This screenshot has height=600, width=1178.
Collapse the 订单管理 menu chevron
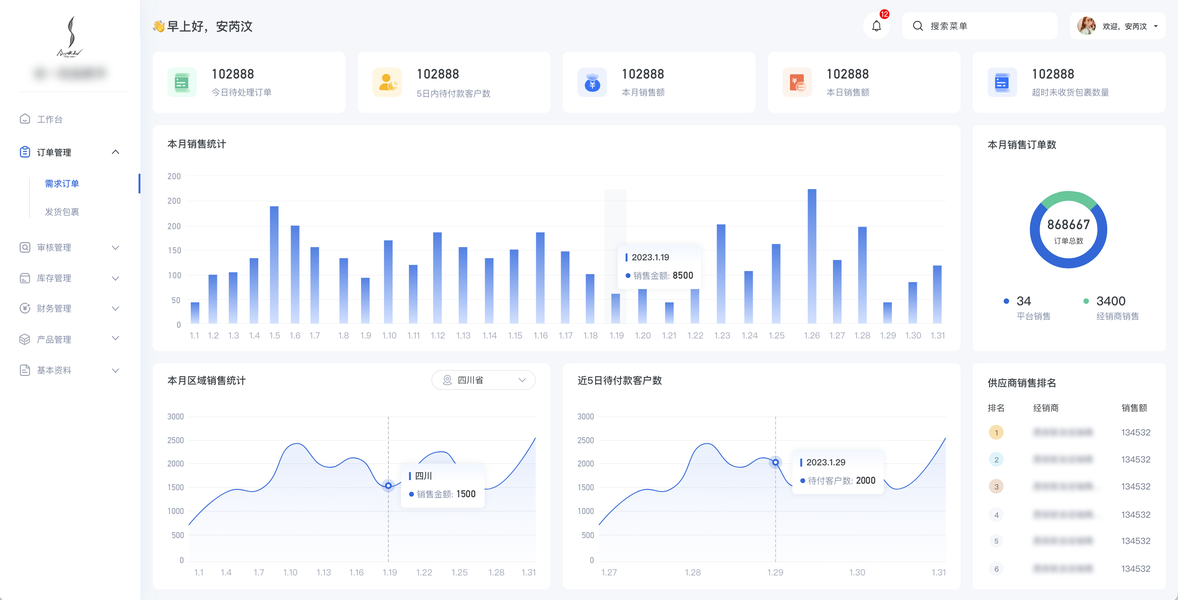tap(115, 152)
